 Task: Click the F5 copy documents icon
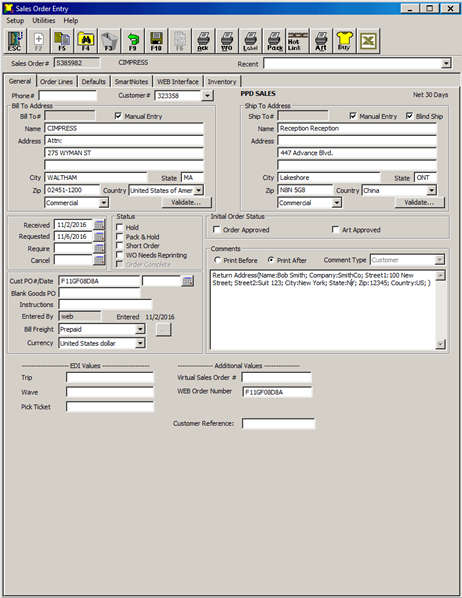click(62, 41)
